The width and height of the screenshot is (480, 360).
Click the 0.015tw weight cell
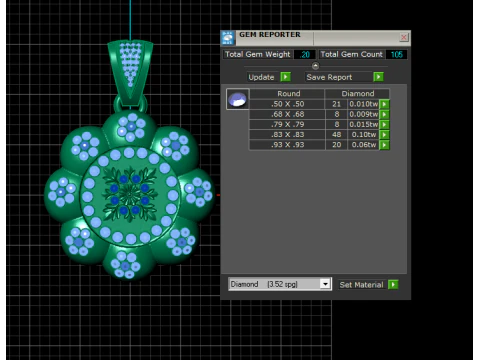(x=363, y=125)
